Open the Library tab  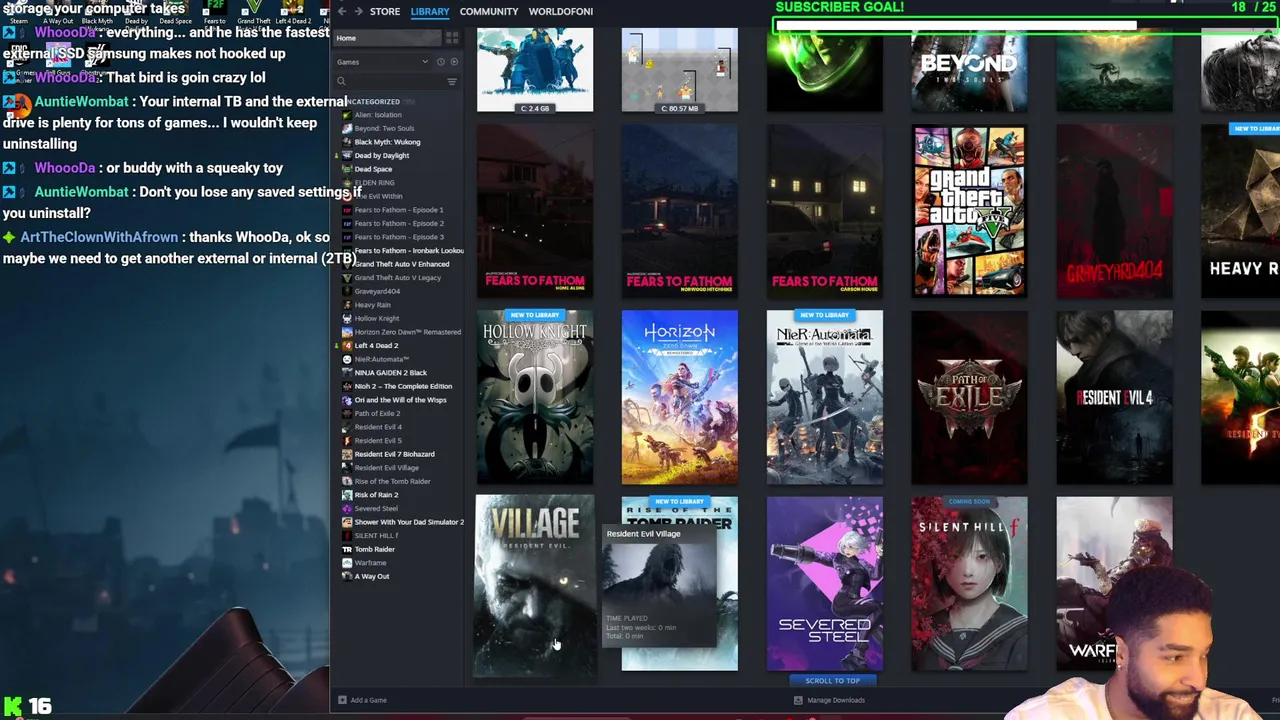point(430,11)
